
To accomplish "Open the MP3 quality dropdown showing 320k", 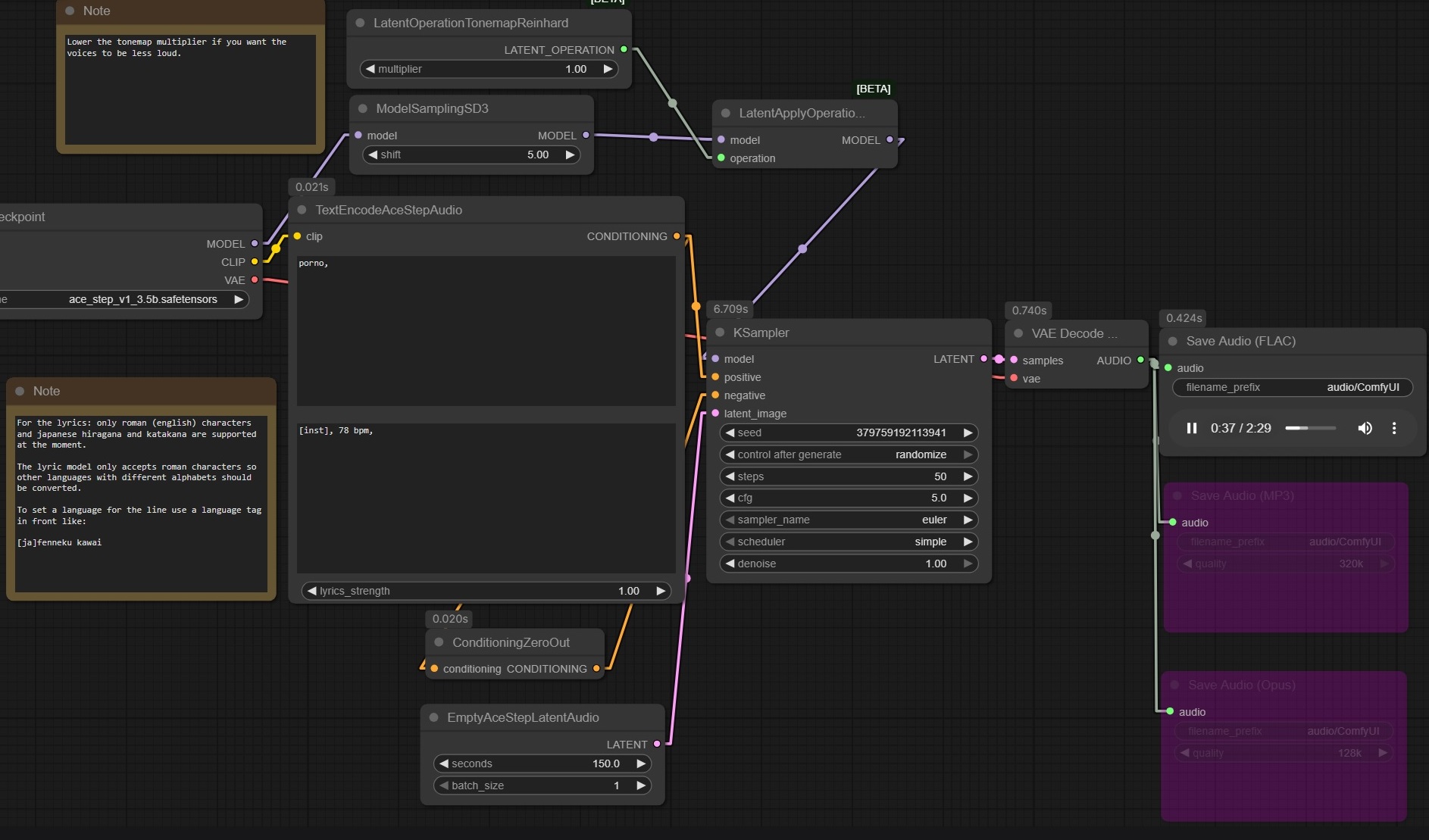I will point(1287,564).
